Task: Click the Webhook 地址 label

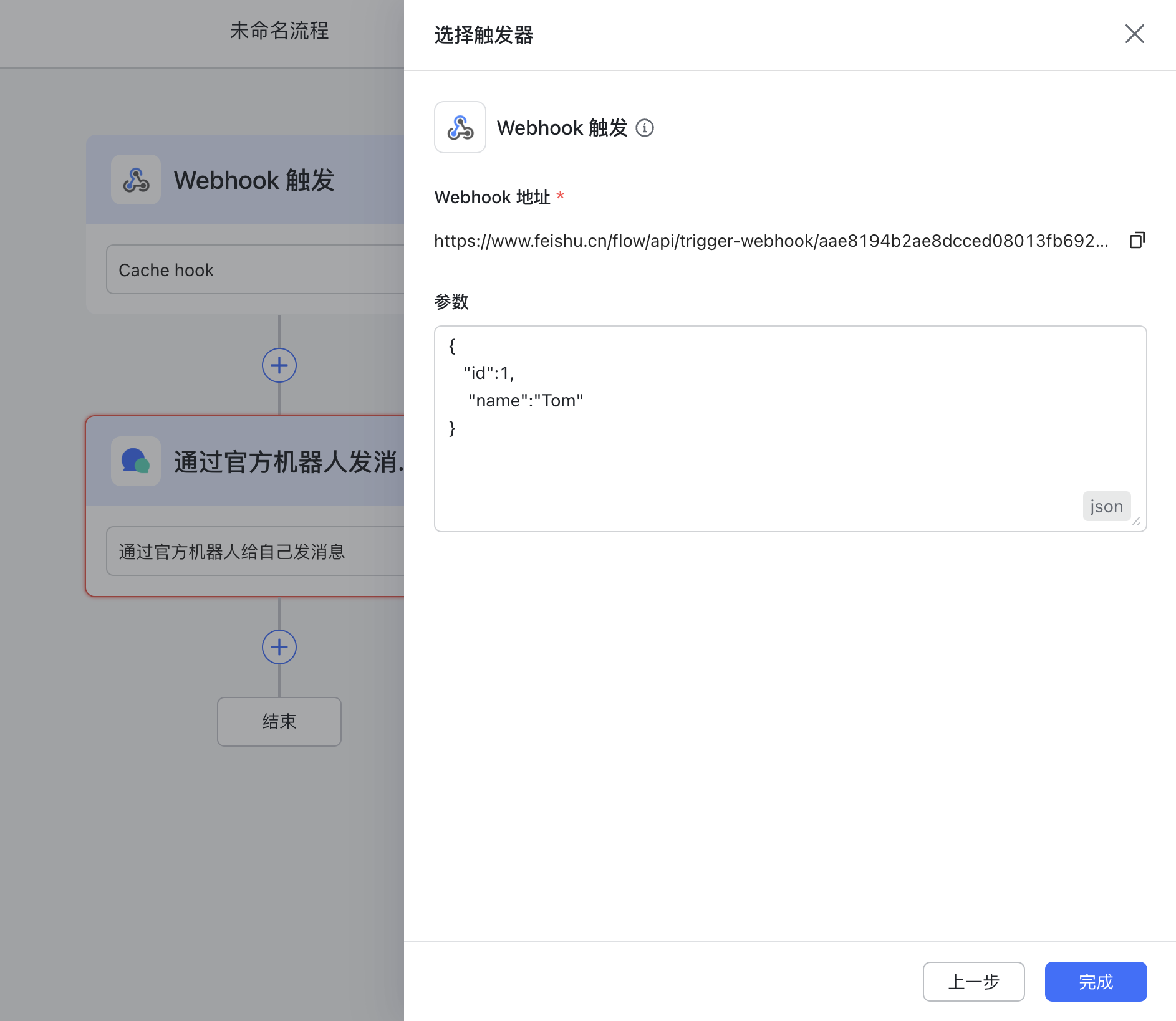Action: tap(492, 197)
